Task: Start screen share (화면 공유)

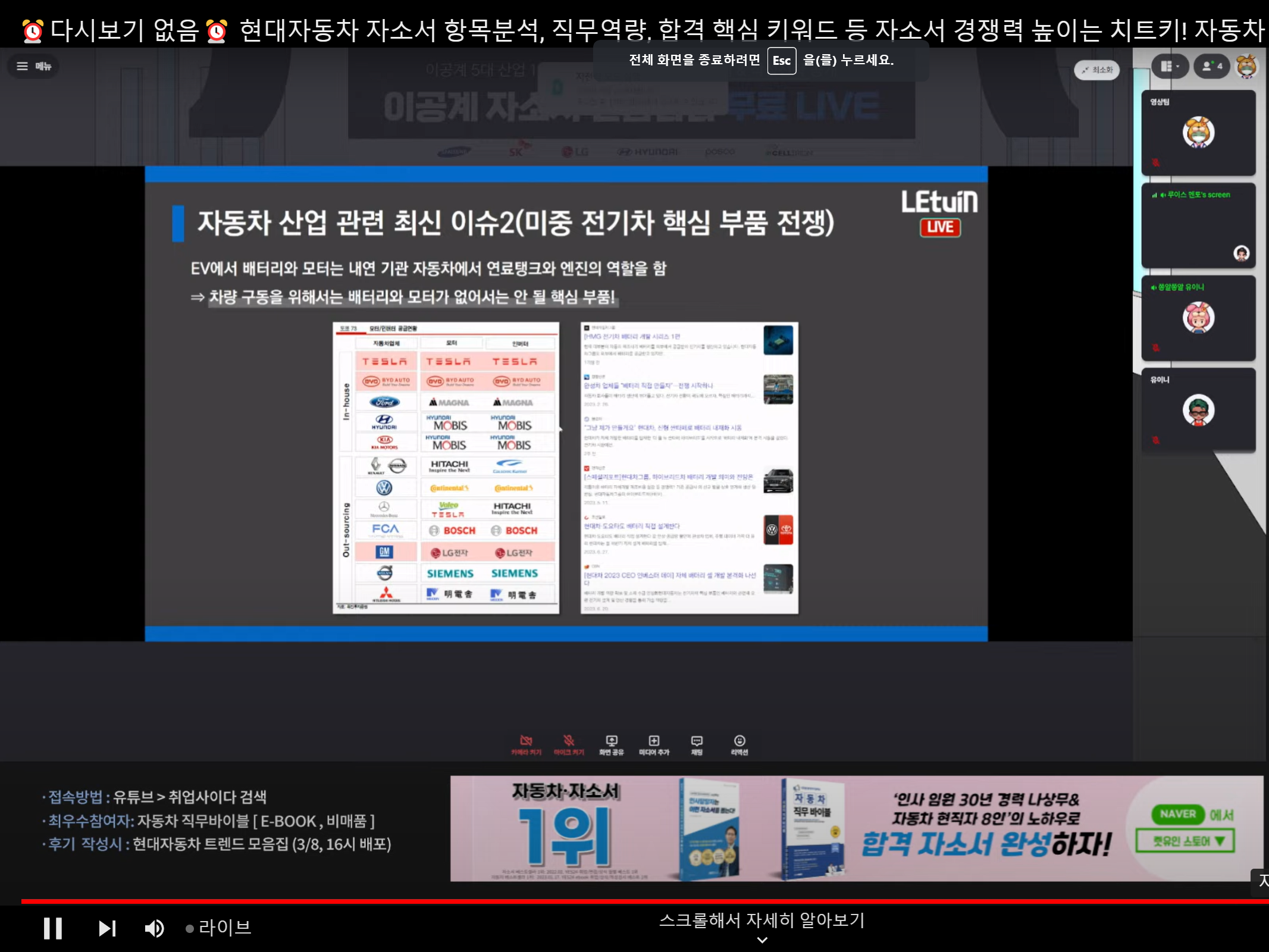Action: pos(611,744)
